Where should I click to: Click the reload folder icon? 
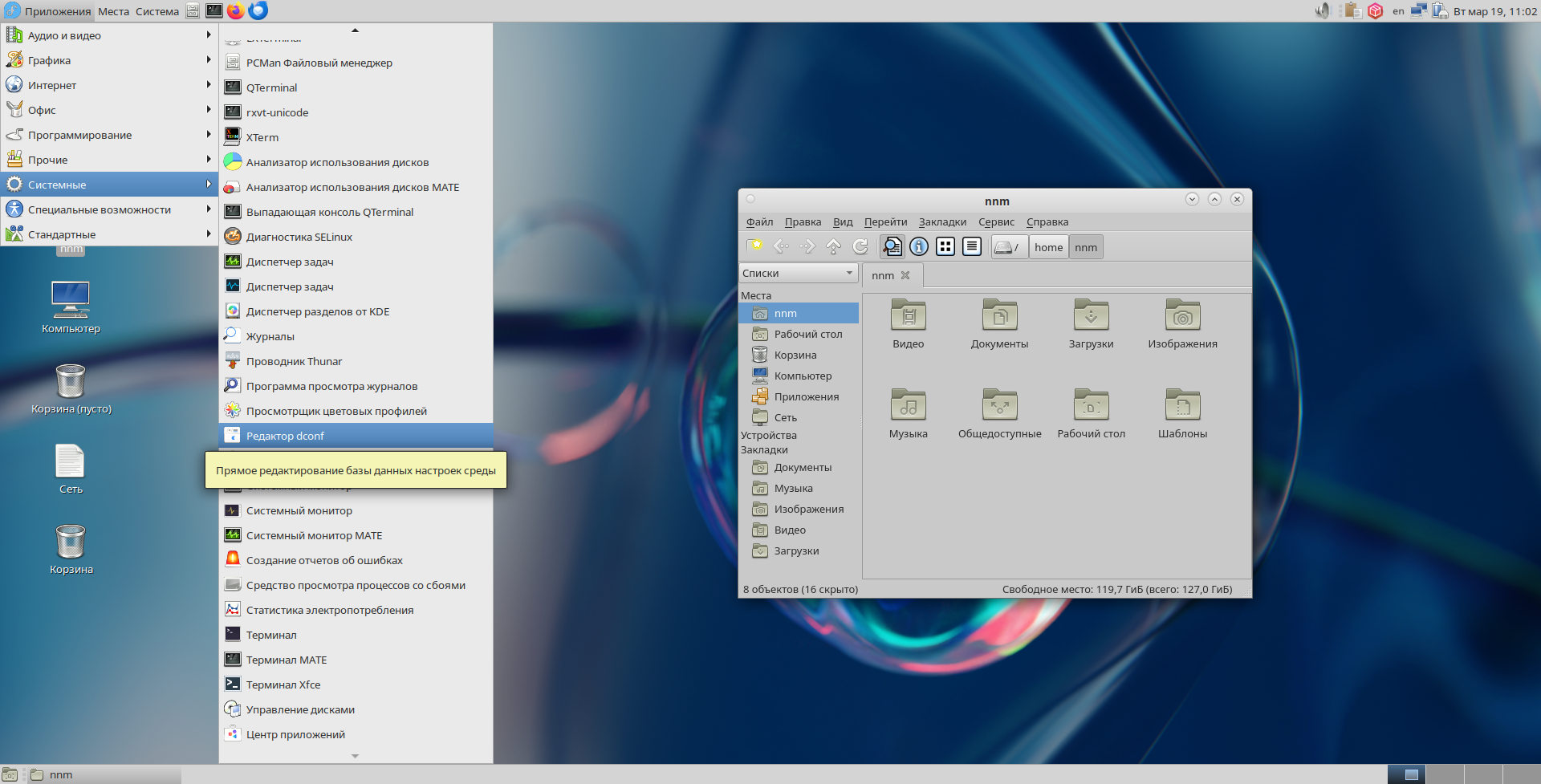point(860,247)
